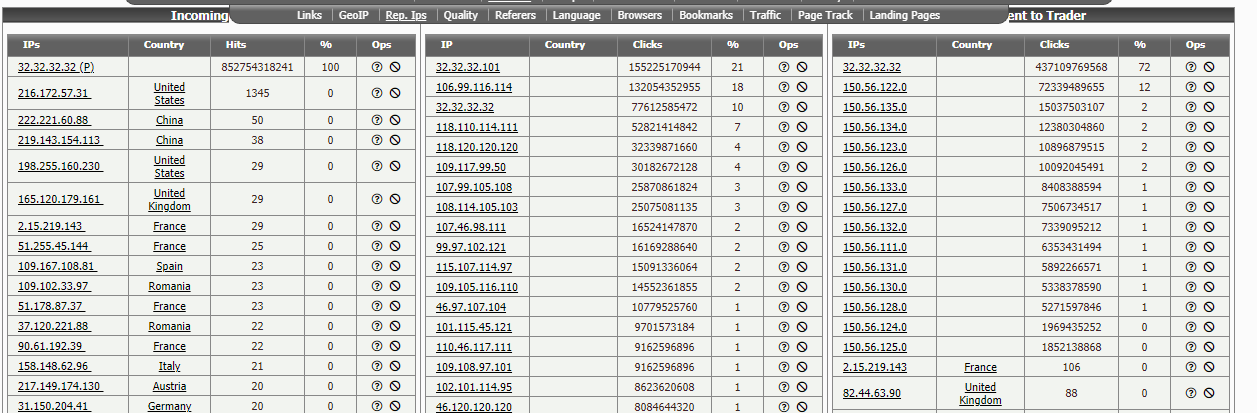
Task: Open IP link 118.120.120.120
Action: click(477, 147)
